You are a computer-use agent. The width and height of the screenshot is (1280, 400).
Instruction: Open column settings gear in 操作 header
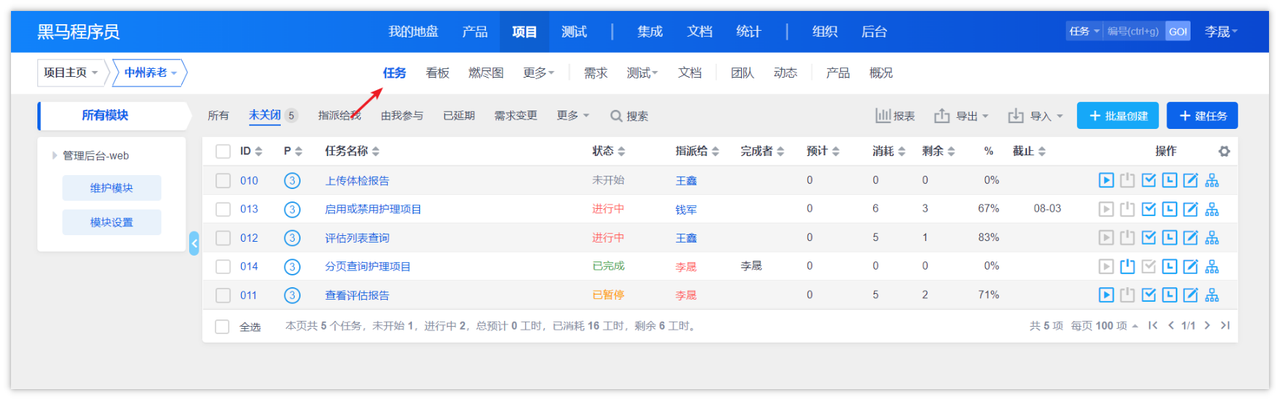[x=1224, y=152]
